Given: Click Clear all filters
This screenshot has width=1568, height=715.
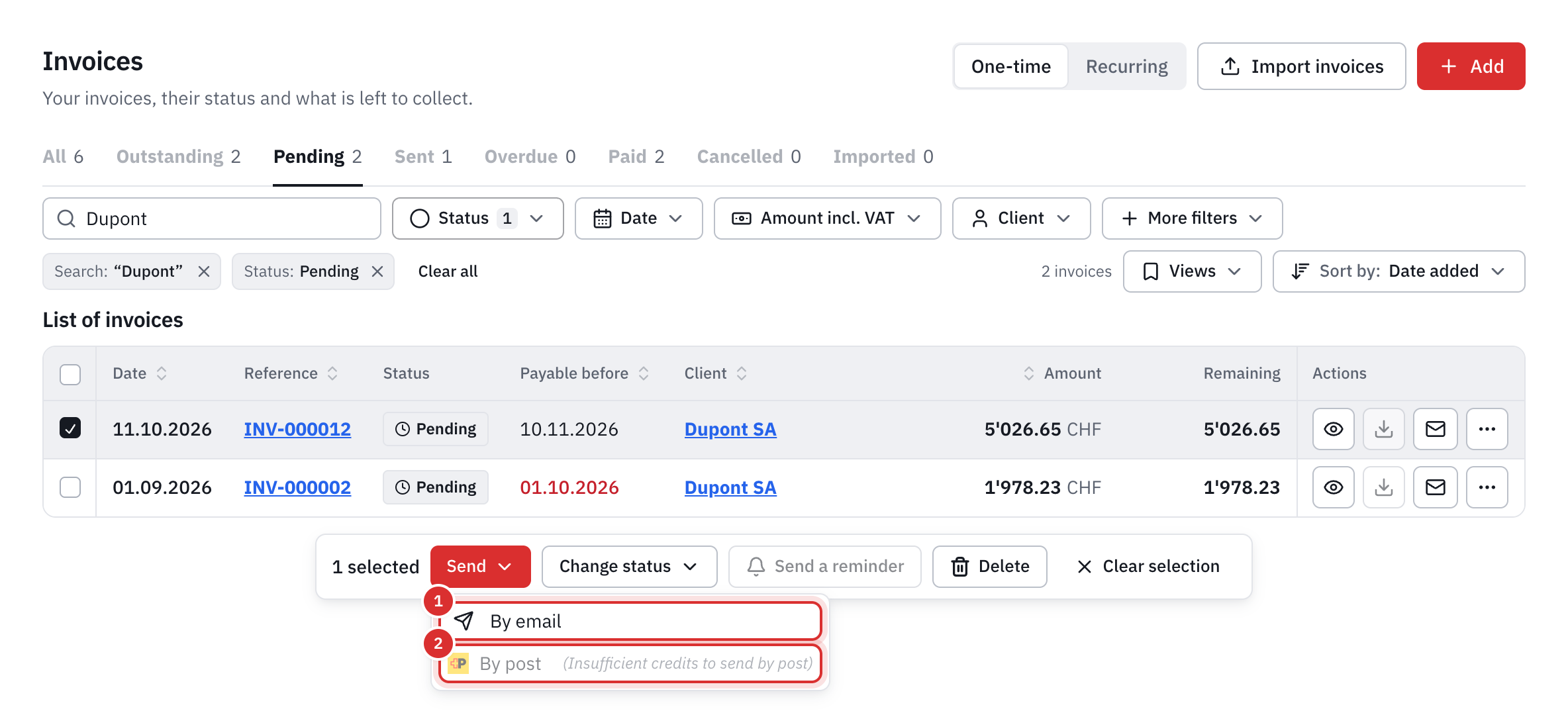Looking at the screenshot, I should coord(448,271).
